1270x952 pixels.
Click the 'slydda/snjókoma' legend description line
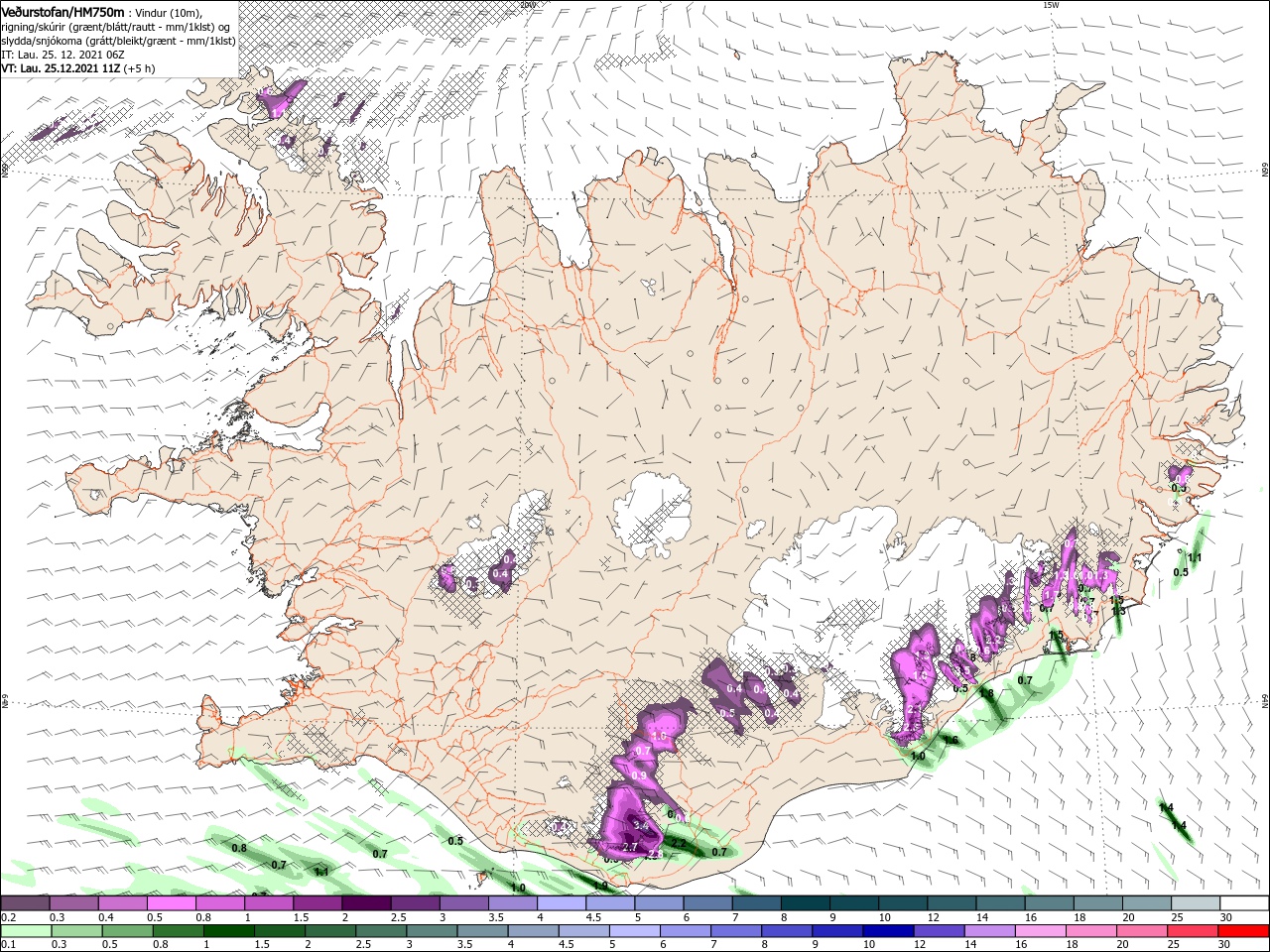point(118,41)
